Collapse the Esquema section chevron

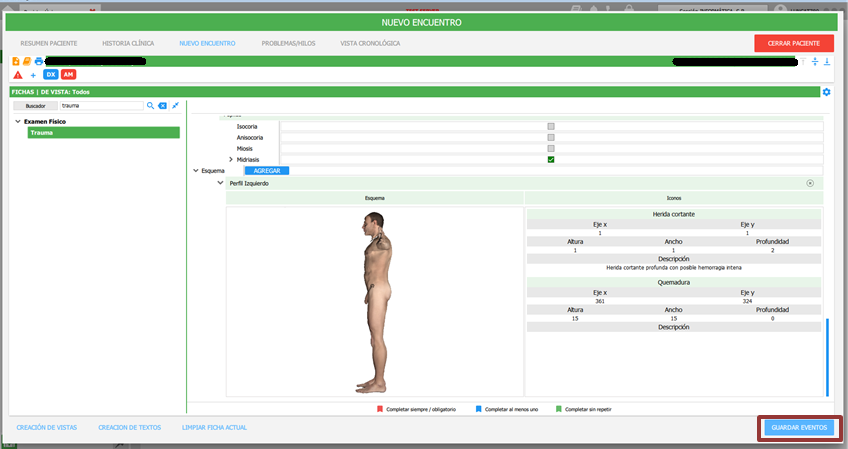[196, 171]
